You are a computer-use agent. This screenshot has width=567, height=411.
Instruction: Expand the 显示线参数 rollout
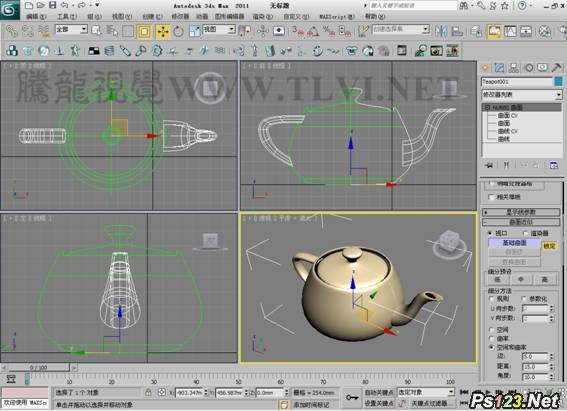521,212
